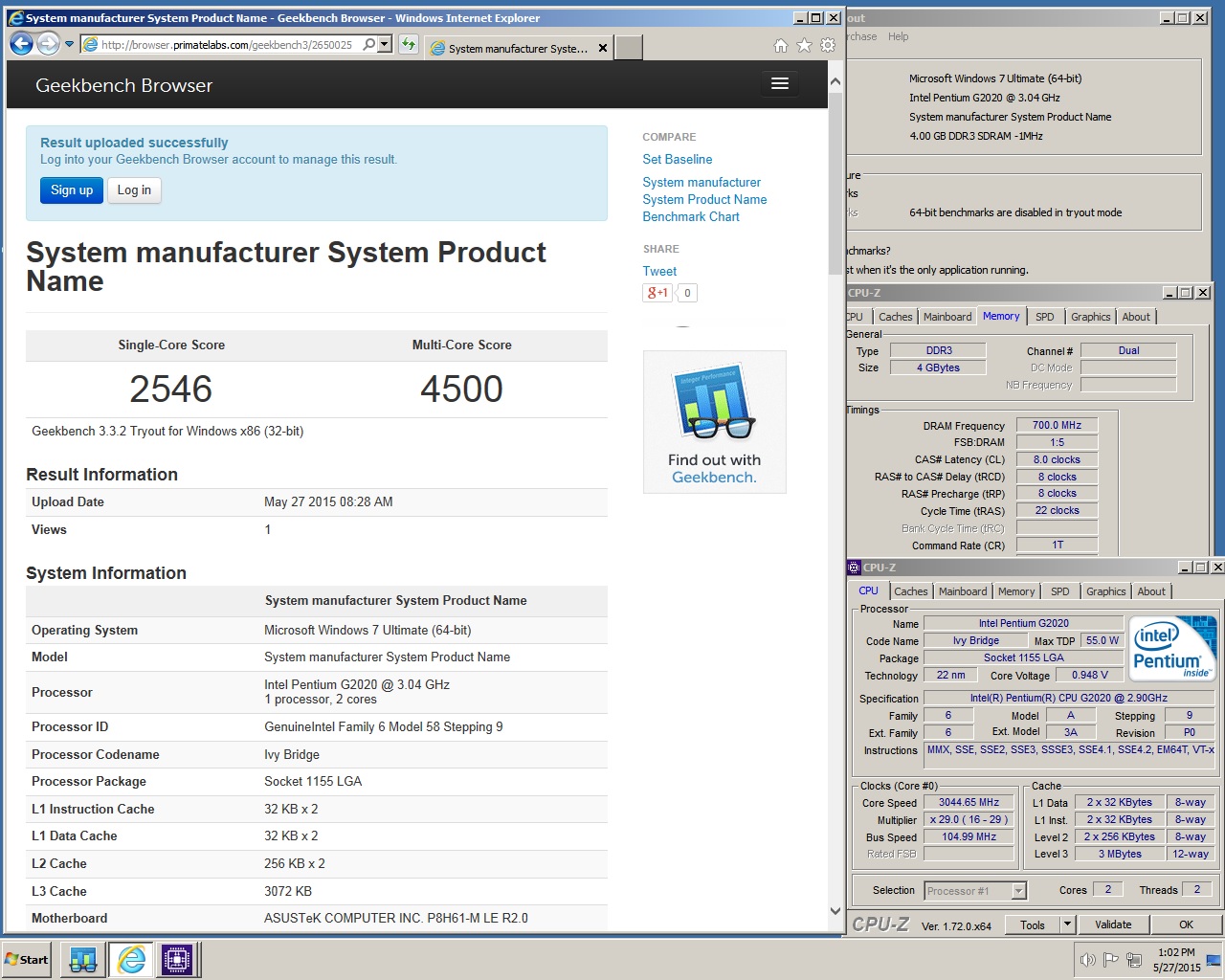Click the Core Speed value 3044.65 MHz

(969, 803)
